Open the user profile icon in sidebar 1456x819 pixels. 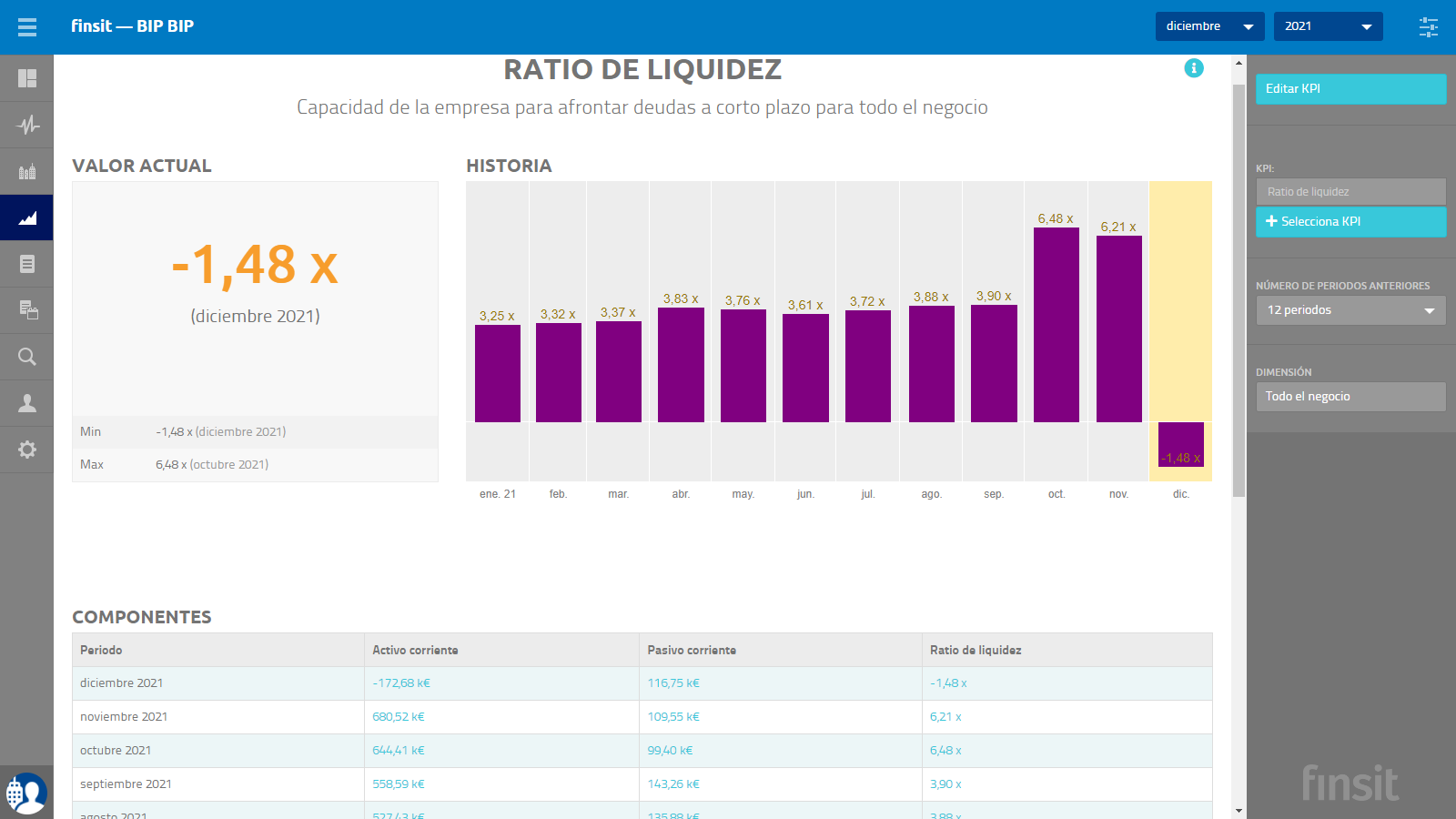point(27,403)
